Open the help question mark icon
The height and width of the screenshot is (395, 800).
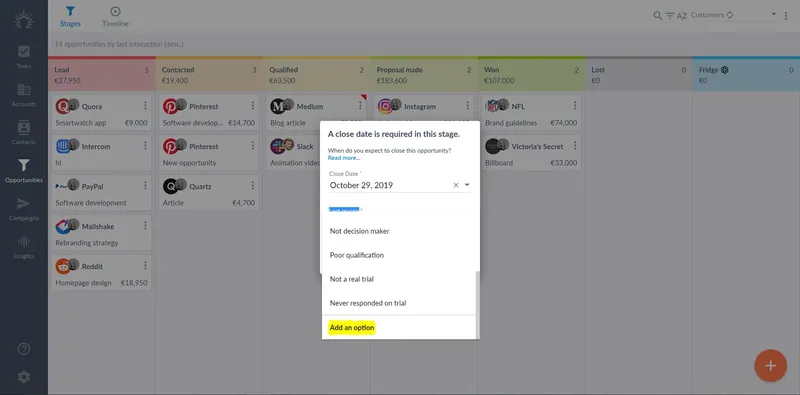click(x=23, y=349)
